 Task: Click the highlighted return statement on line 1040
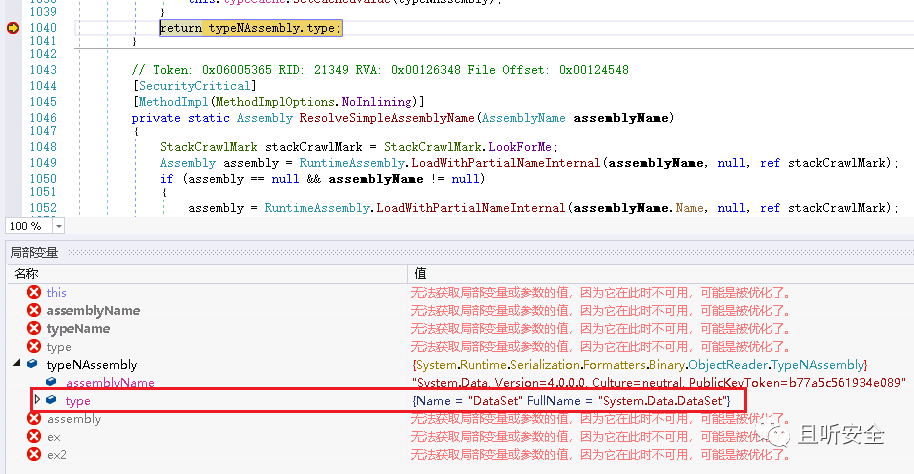coord(251,28)
